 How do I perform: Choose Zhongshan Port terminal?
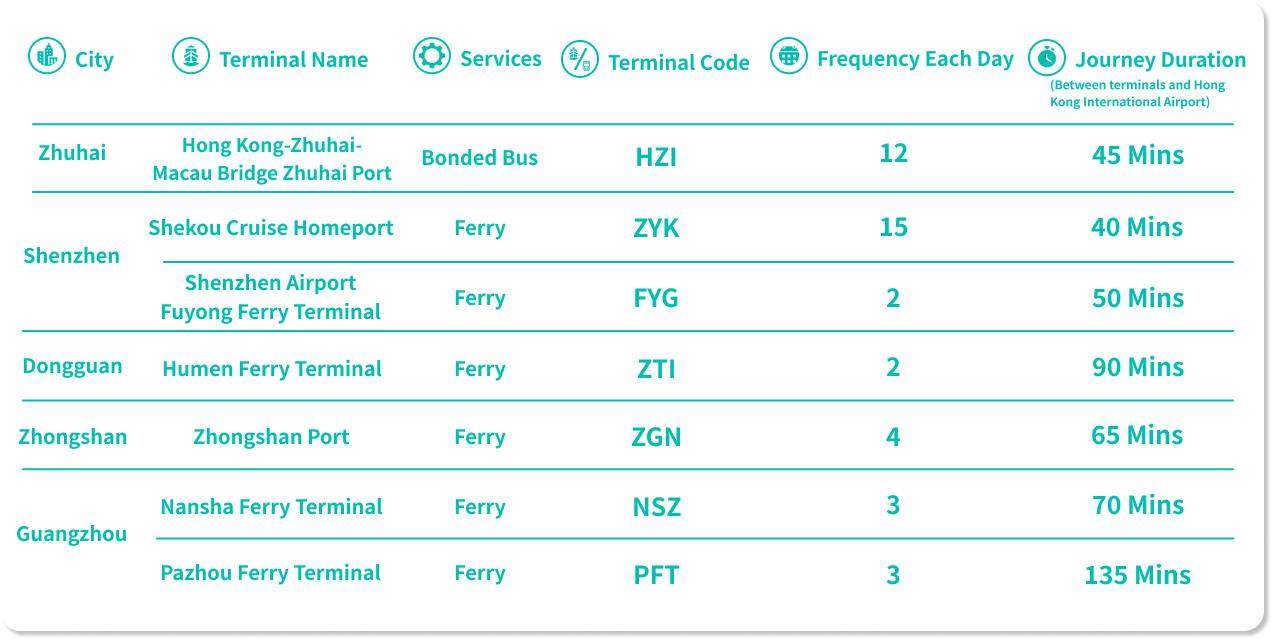271,437
